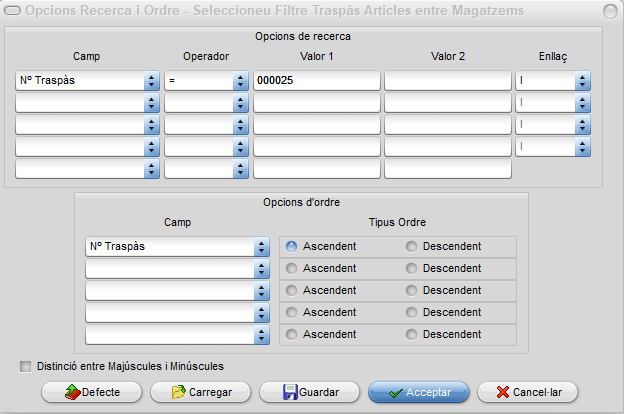Click the Opcions d'ordre heading
This screenshot has height=414, width=624.
tap(301, 202)
